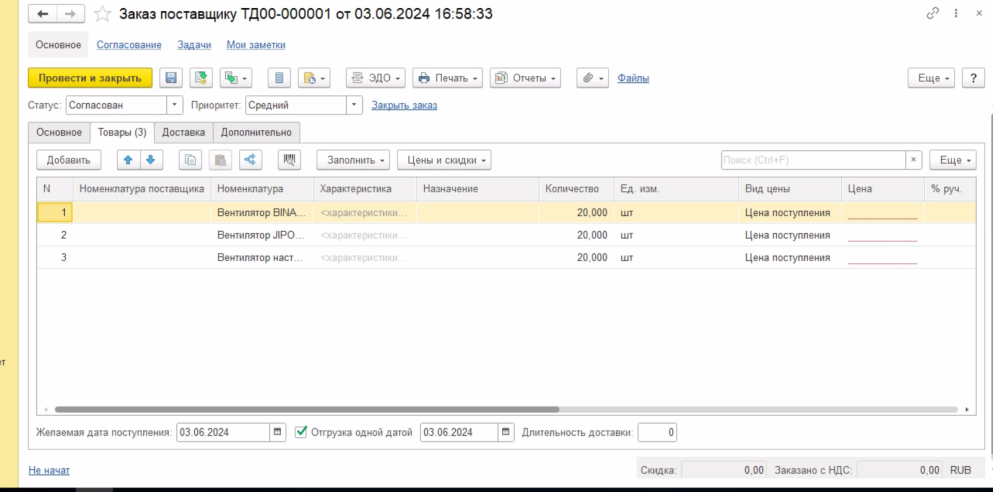Open the Дополнительно tab
The image size is (993, 492).
point(256,132)
